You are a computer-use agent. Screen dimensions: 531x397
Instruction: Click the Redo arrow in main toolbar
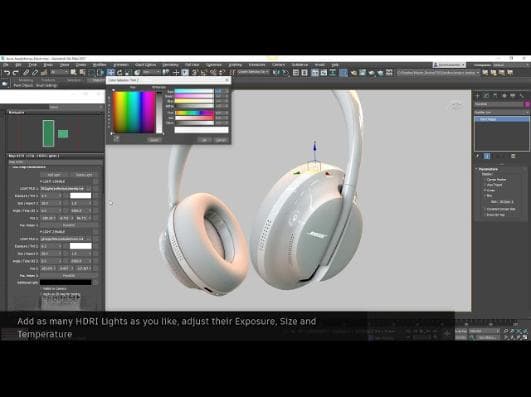coord(16,72)
